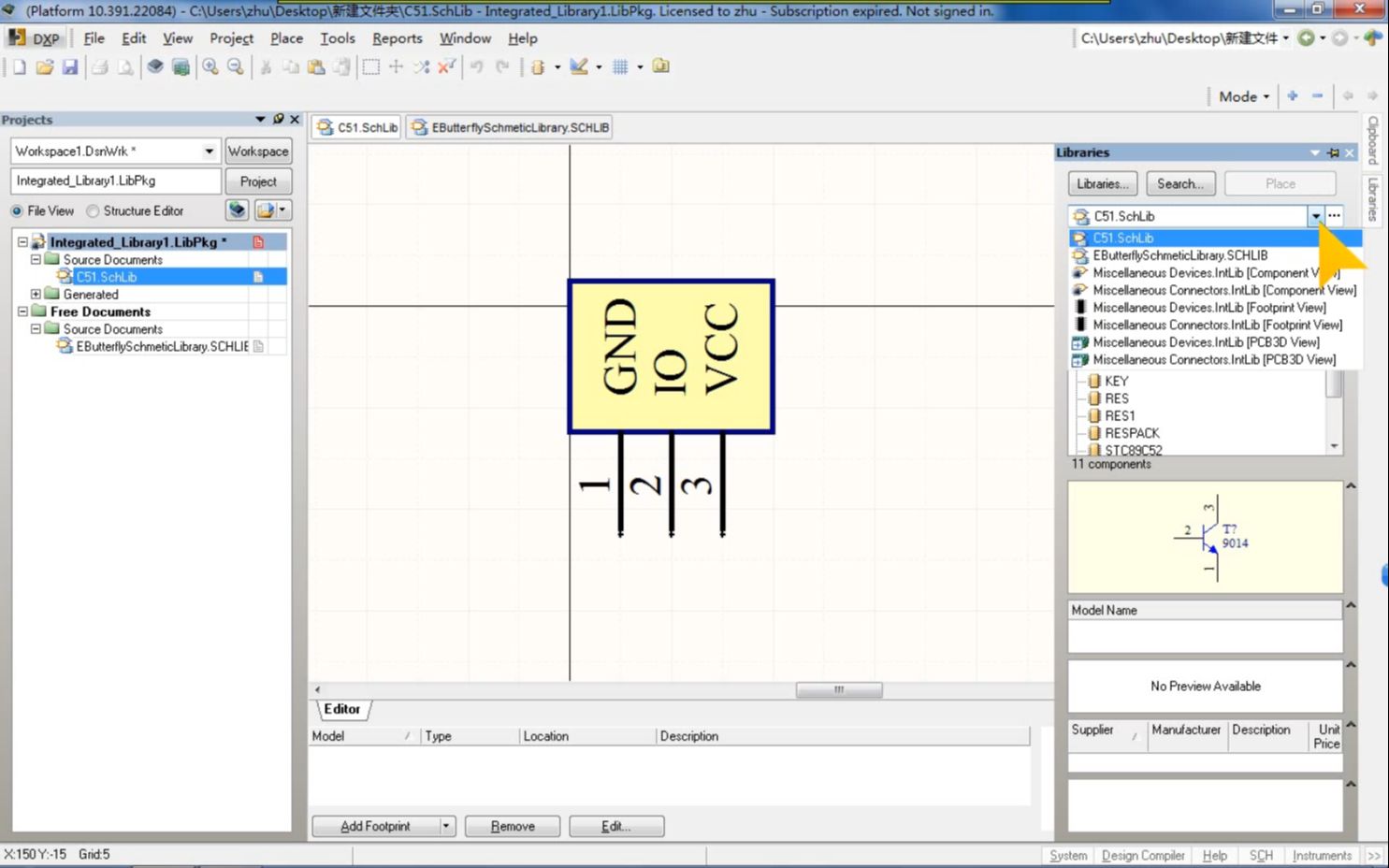
Task: Open the Workspace1.DsnWrk dropdown
Action: click(x=210, y=151)
